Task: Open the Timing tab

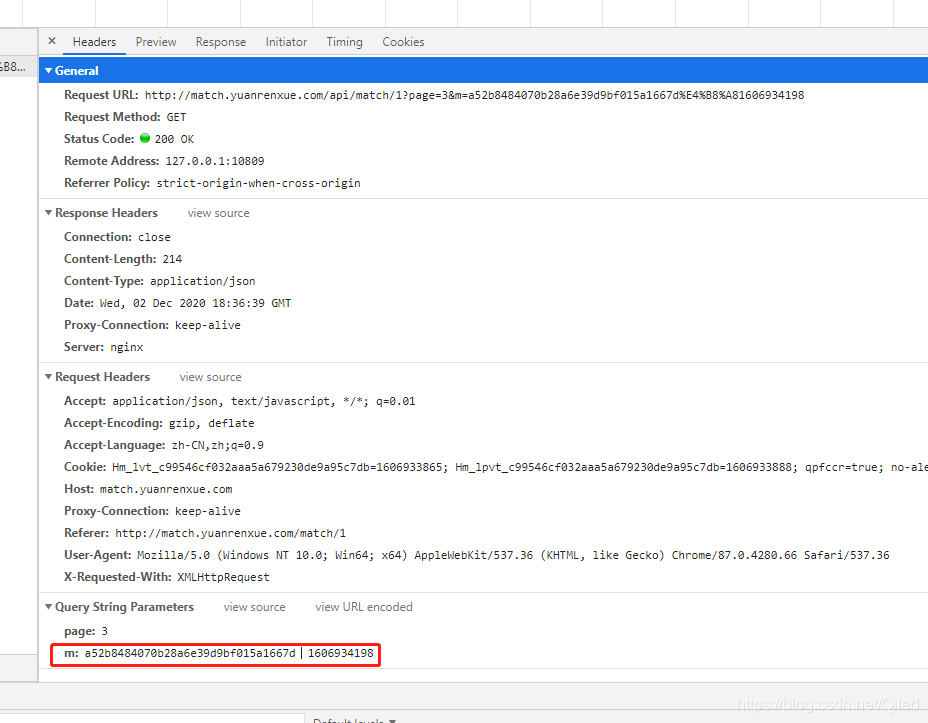Action: click(344, 42)
